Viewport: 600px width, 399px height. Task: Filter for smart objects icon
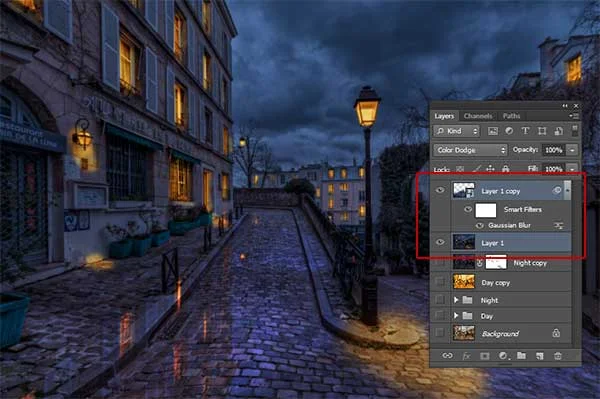(558, 131)
